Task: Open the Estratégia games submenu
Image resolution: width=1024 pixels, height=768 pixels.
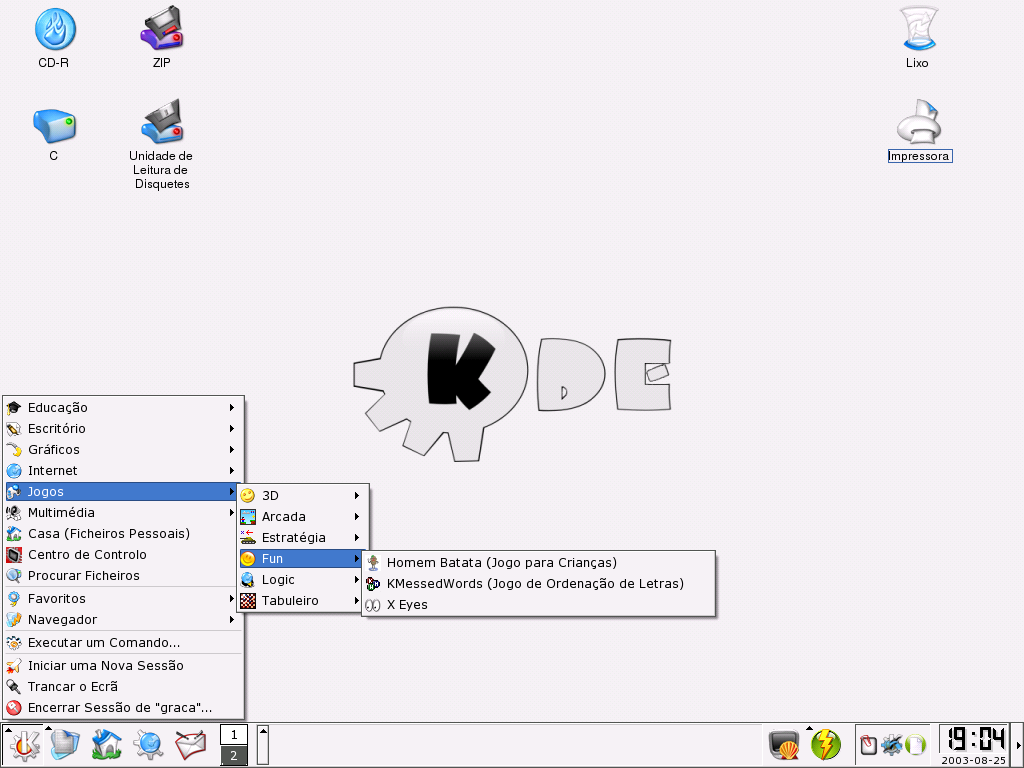Action: [x=302, y=537]
